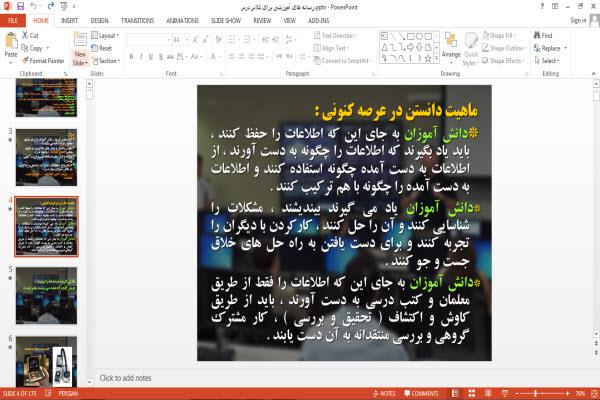Screen dimensions: 600x400
Task: Switch to the DESIGN tab
Action: (99, 21)
